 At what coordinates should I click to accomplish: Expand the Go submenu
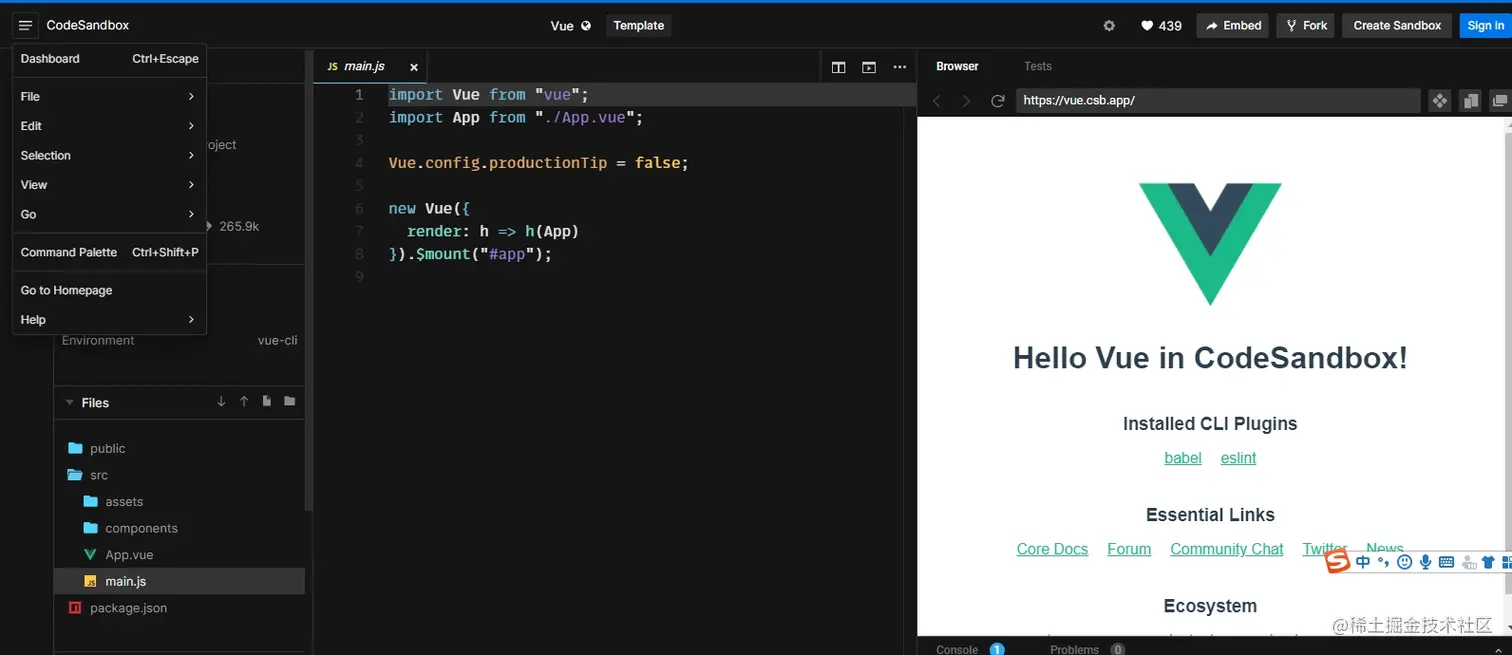pyautogui.click(x=109, y=214)
